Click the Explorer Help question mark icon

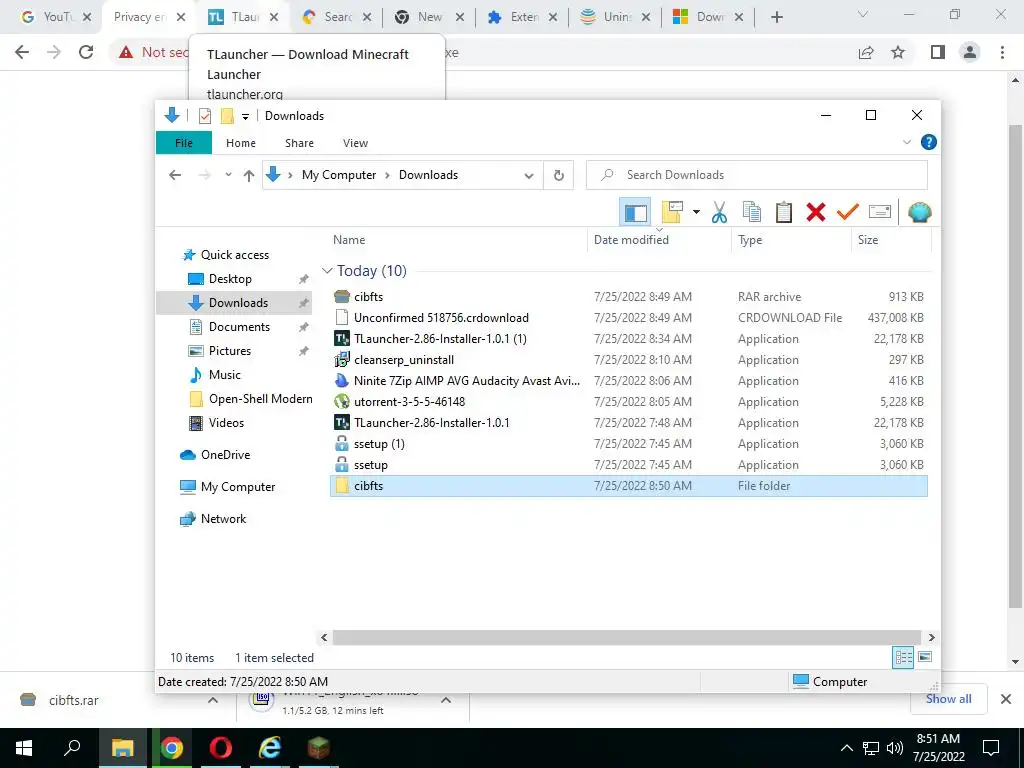pyautogui.click(x=928, y=142)
